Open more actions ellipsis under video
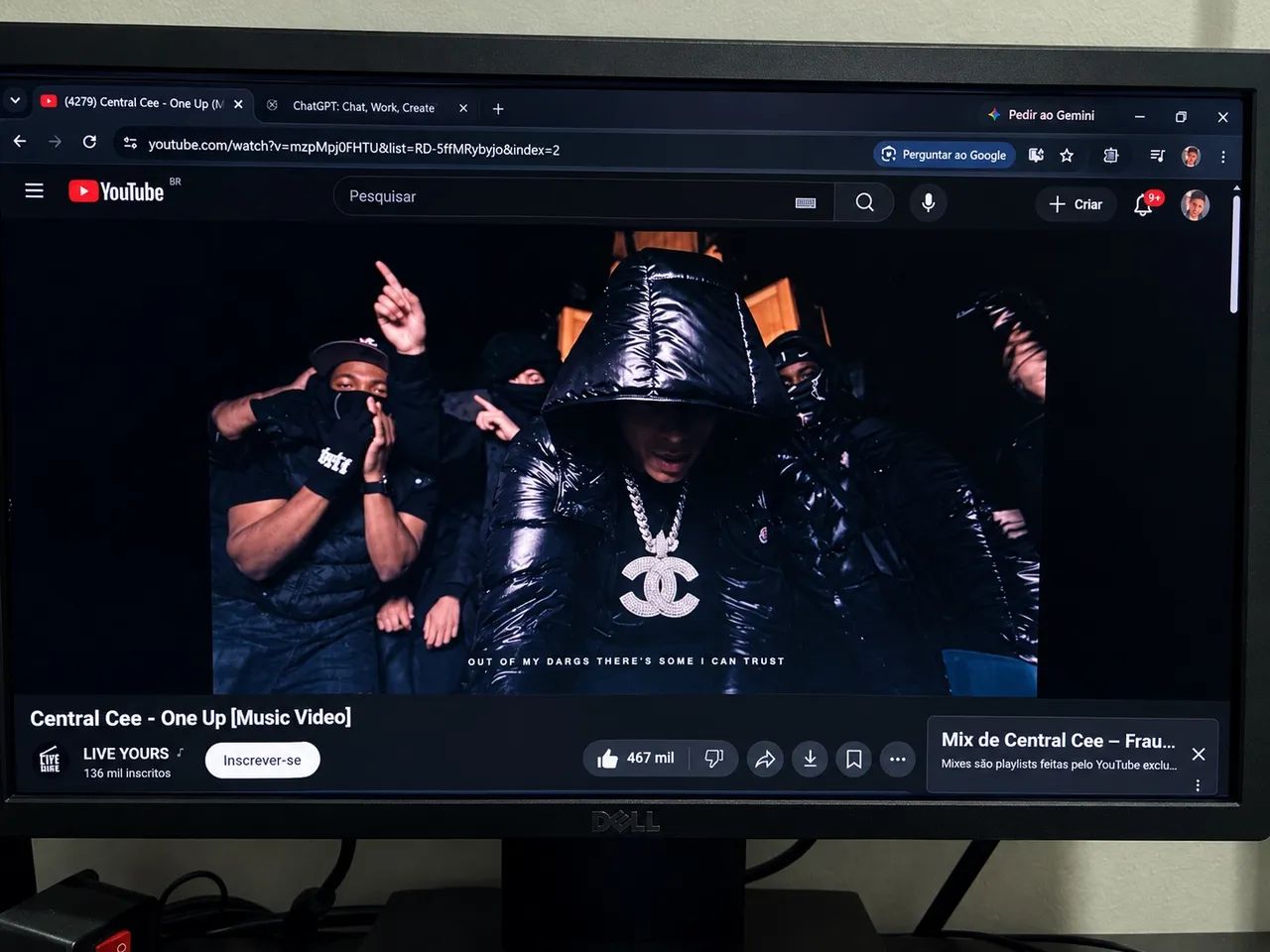This screenshot has width=1270, height=952. [898, 760]
